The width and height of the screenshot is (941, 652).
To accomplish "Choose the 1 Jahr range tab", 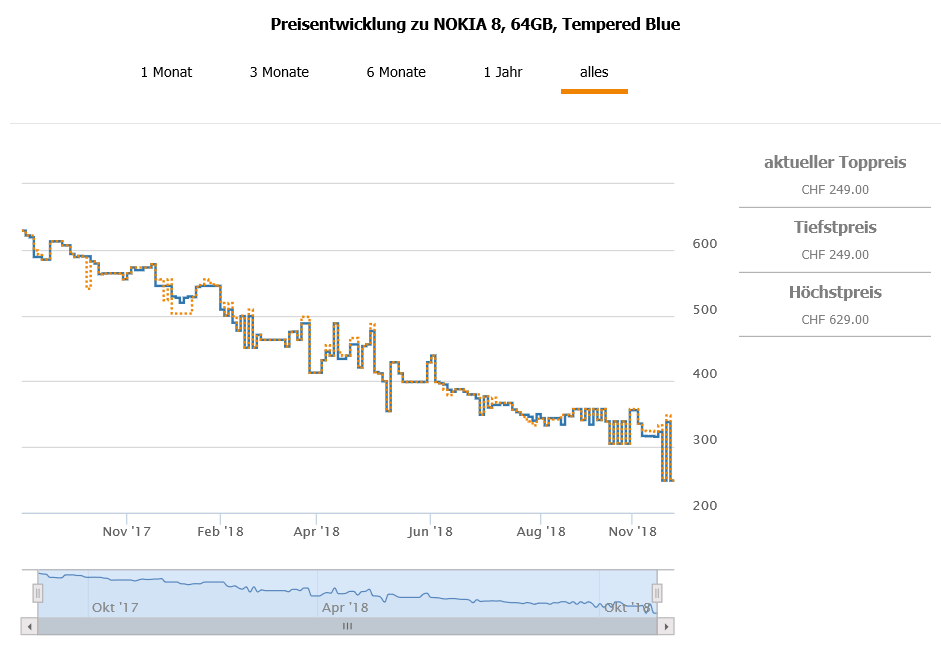I will (503, 72).
